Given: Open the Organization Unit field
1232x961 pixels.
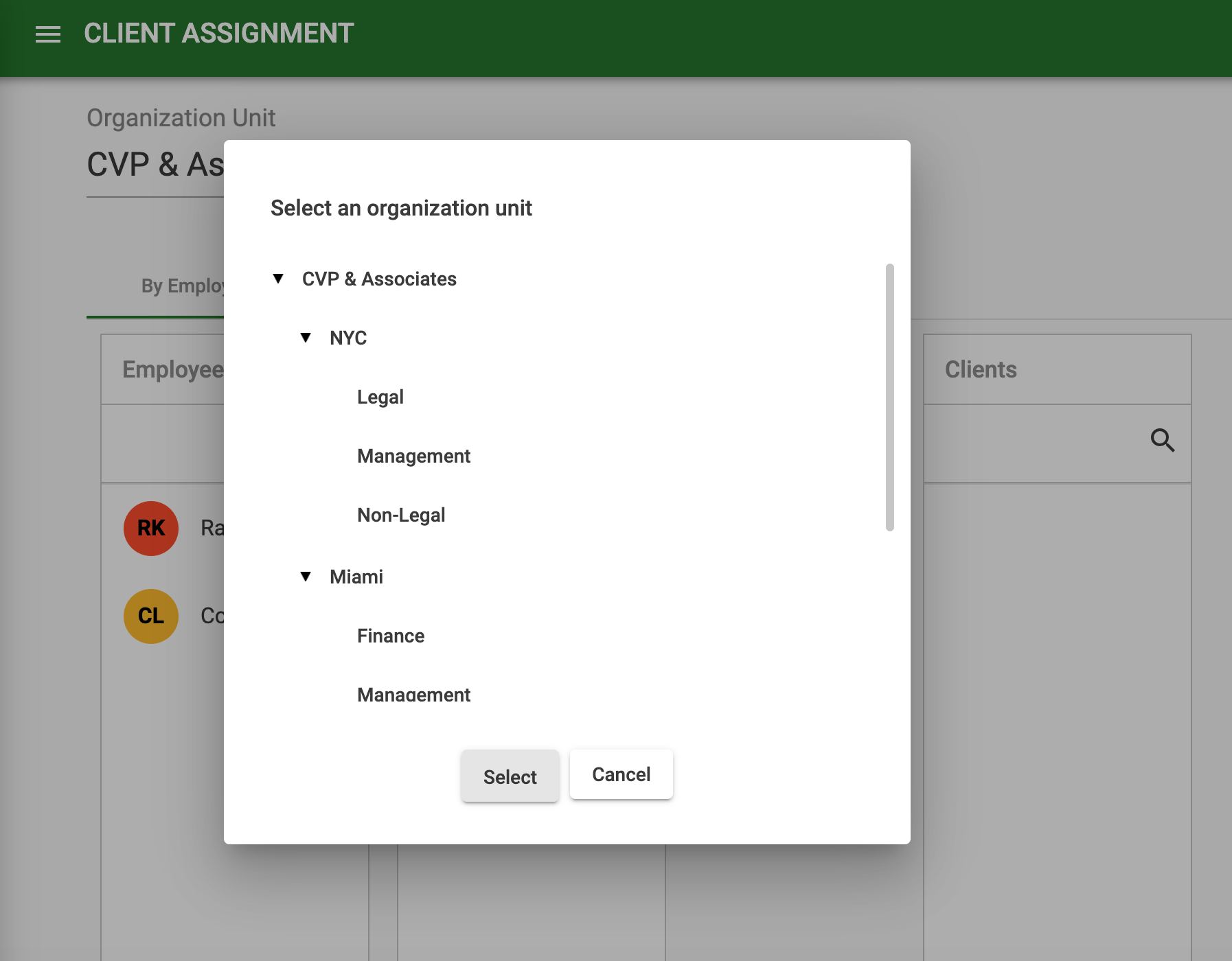Looking at the screenshot, I should point(155,165).
